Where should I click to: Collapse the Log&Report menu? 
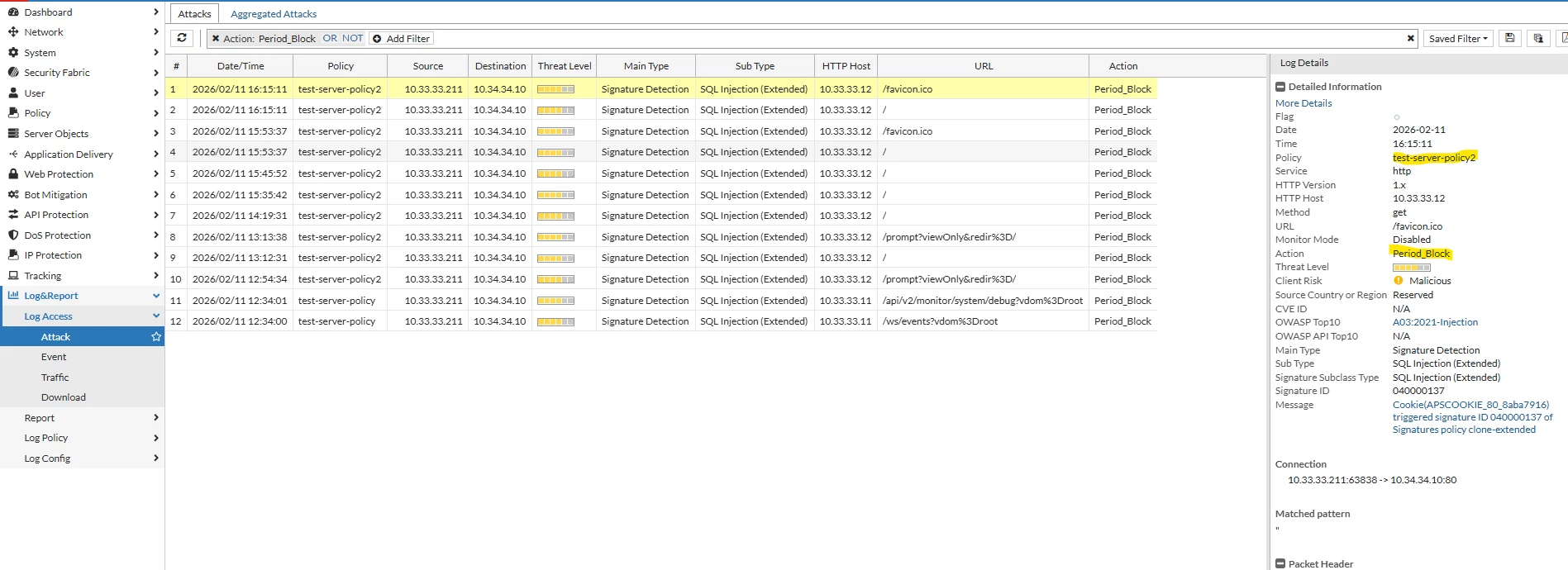click(156, 296)
